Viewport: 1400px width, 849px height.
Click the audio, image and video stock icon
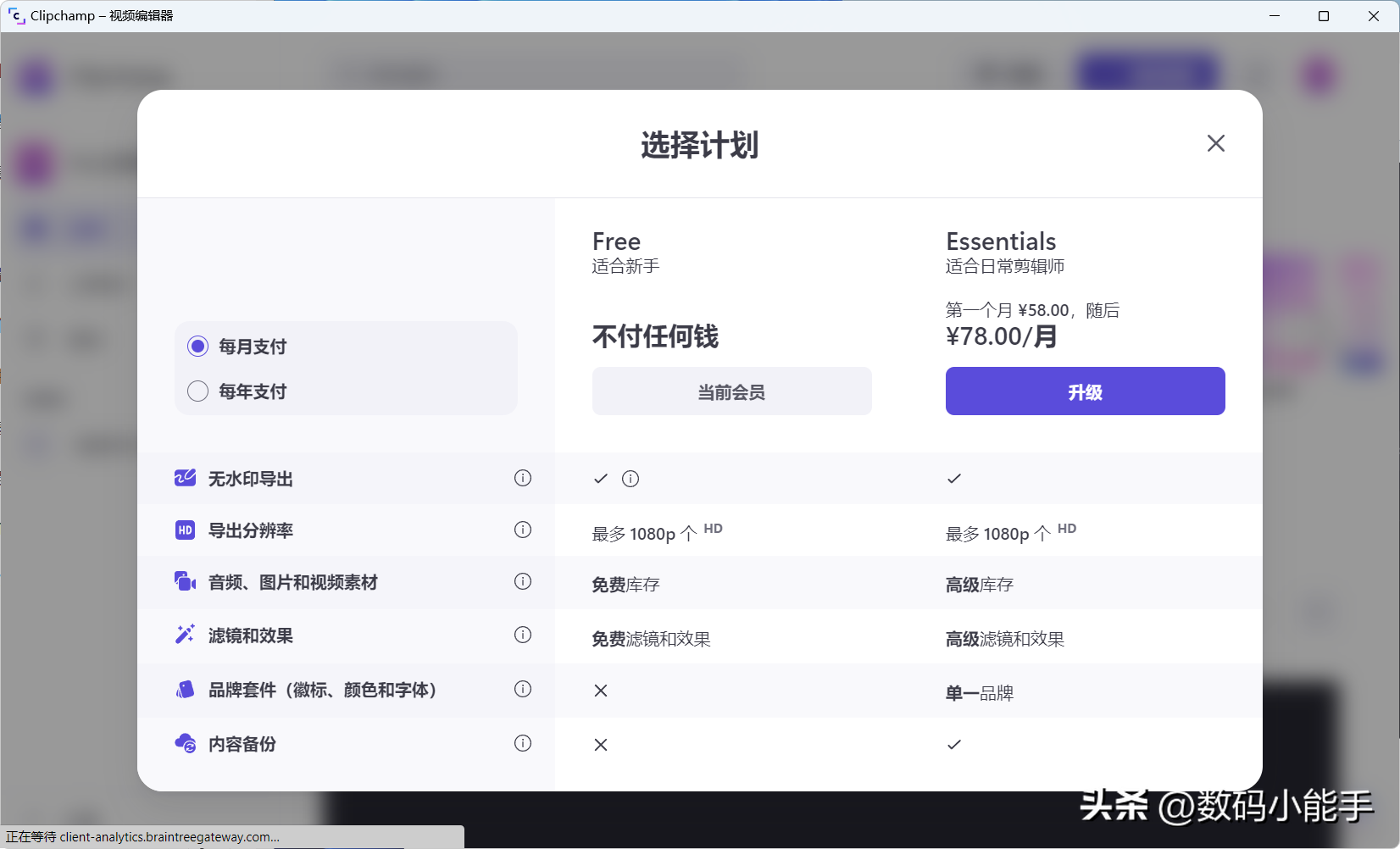coord(185,582)
